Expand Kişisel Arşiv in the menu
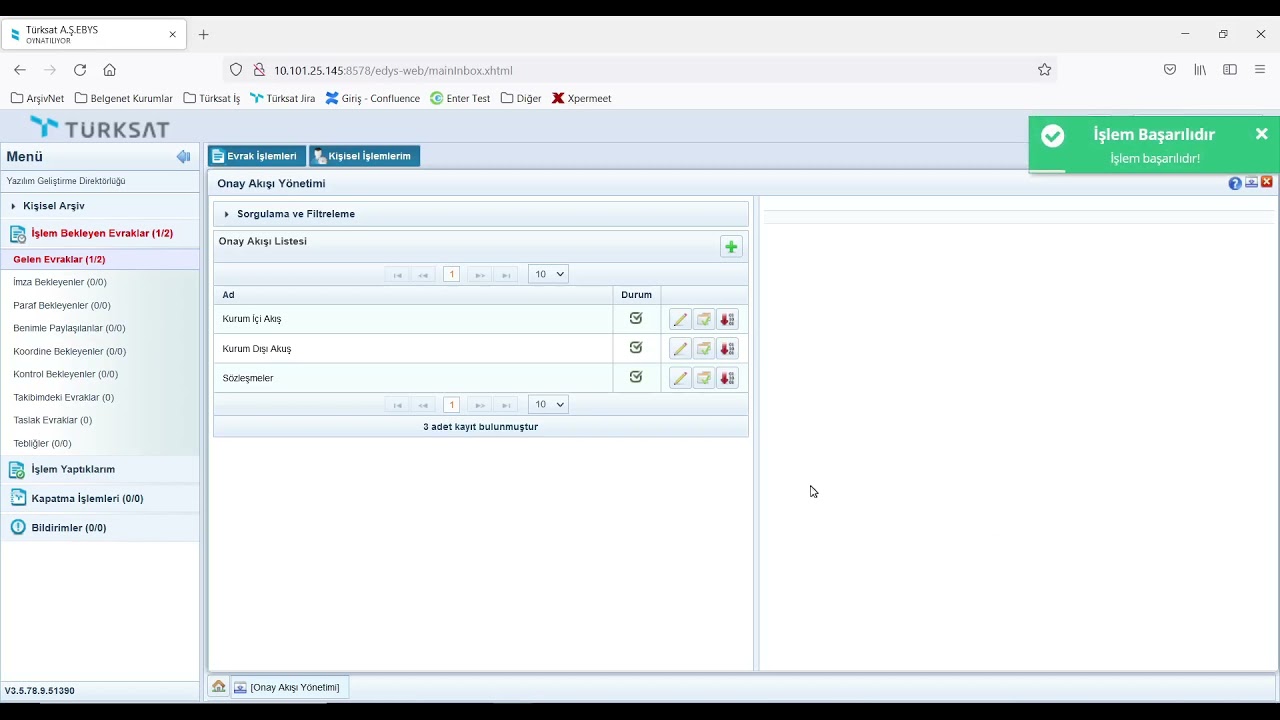 [x=100, y=206]
